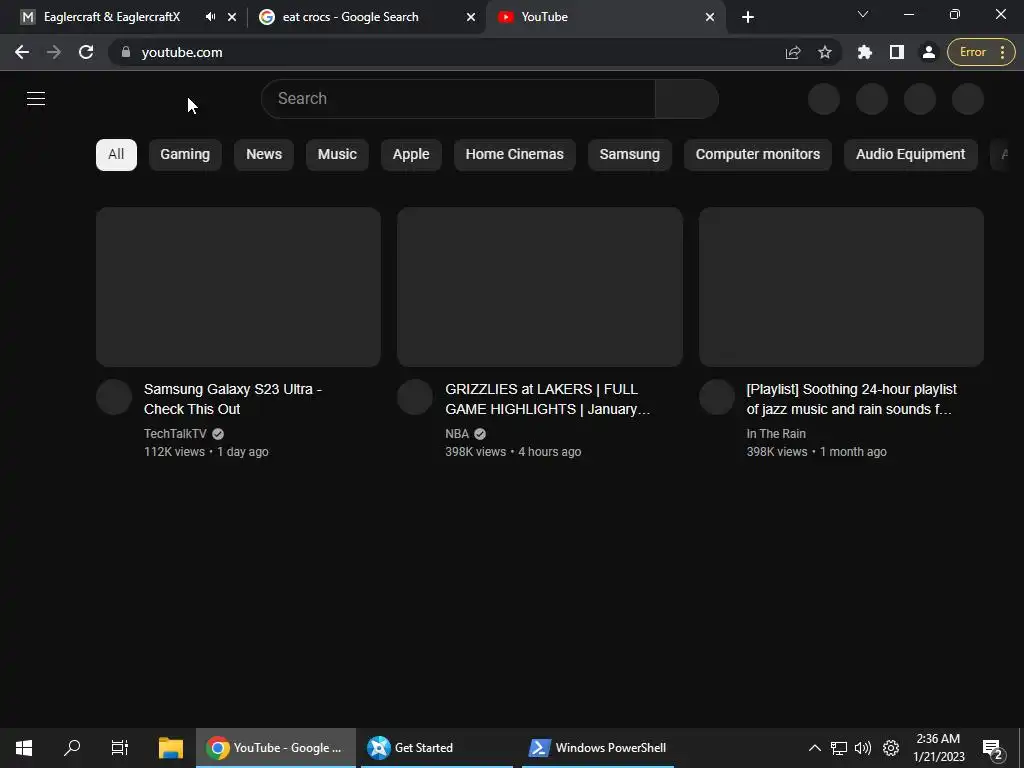Screen dimensions: 1024x768
Task: Click the TechTalkTV channel avatar
Action: pyautogui.click(x=114, y=397)
